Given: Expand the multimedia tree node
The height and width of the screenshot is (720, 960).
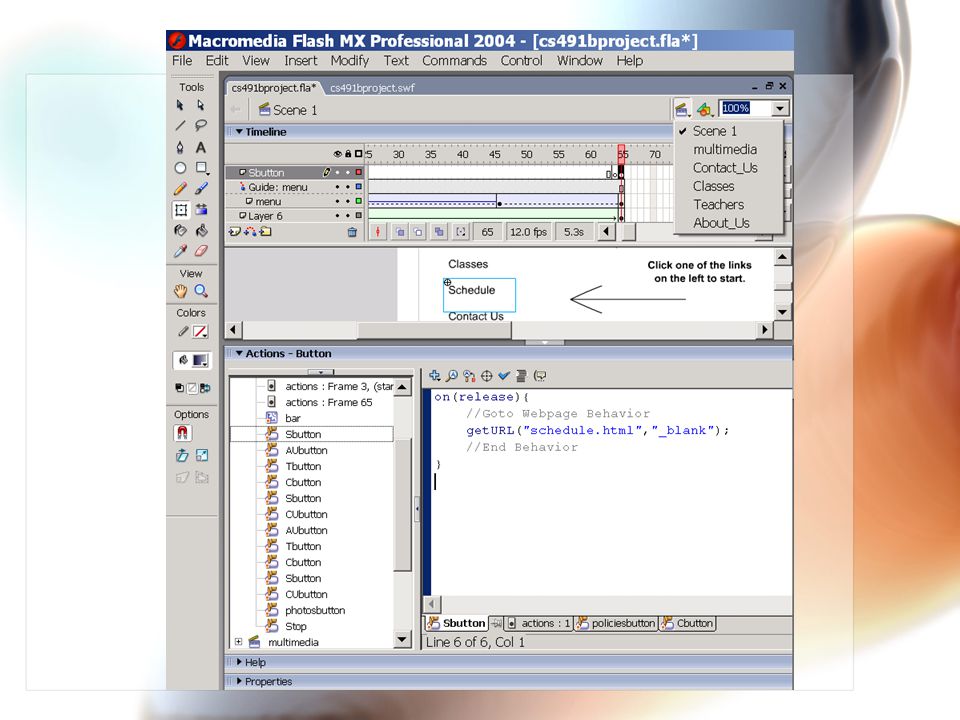Looking at the screenshot, I should pyautogui.click(x=238, y=642).
